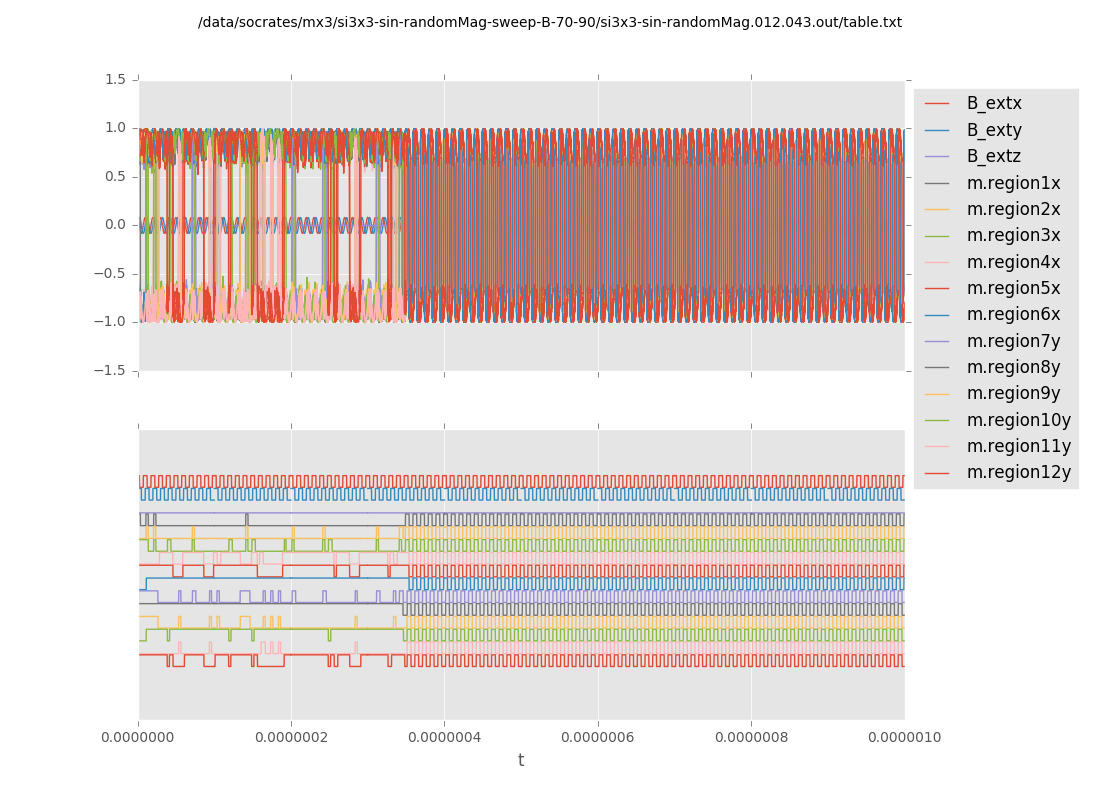
Task: Click the m.region9y legend line swatch
Action: (937, 393)
